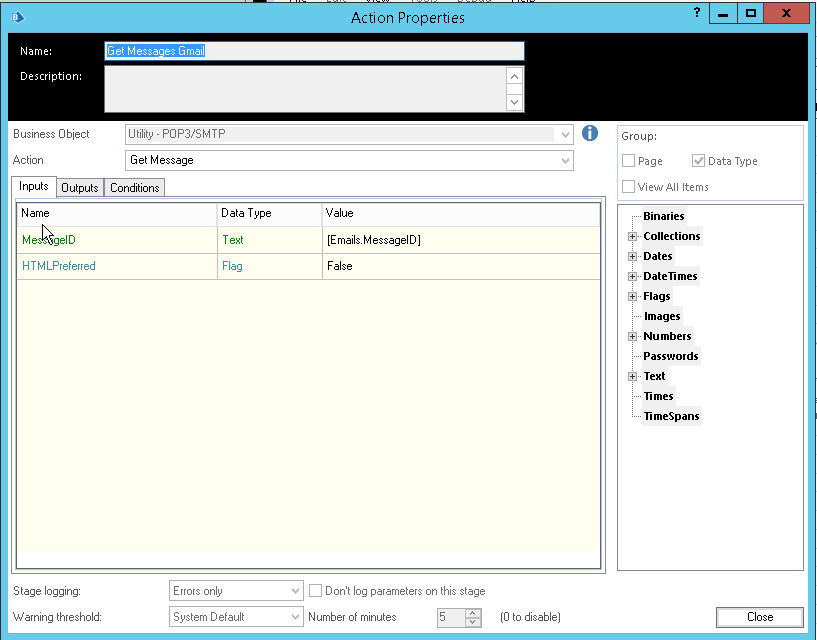Switch to the Outputs tab
817x640 pixels.
(80, 188)
